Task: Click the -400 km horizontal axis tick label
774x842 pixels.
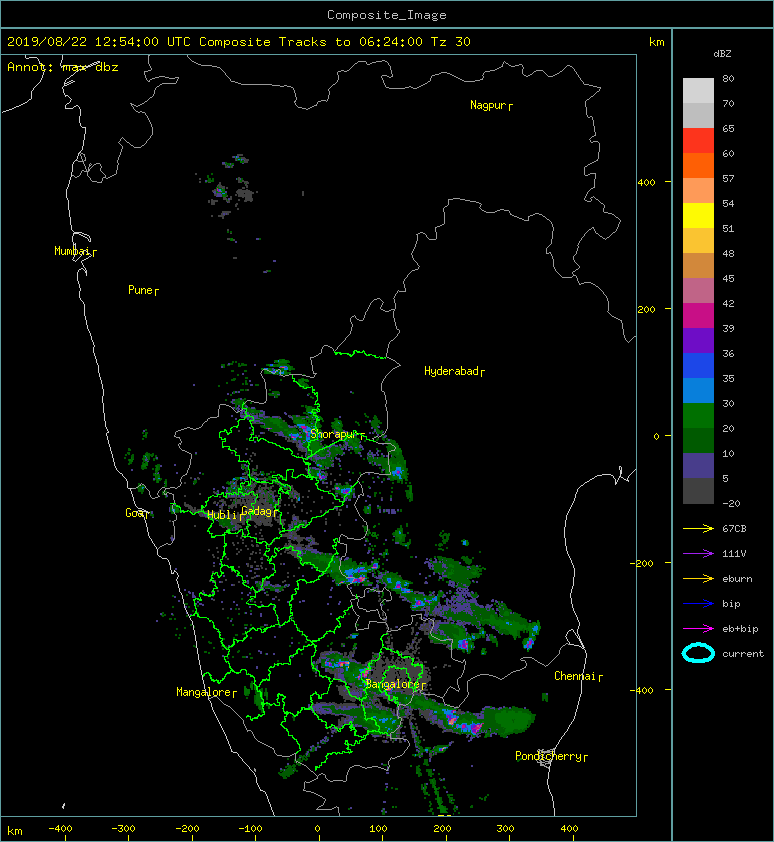Action: coord(60,829)
